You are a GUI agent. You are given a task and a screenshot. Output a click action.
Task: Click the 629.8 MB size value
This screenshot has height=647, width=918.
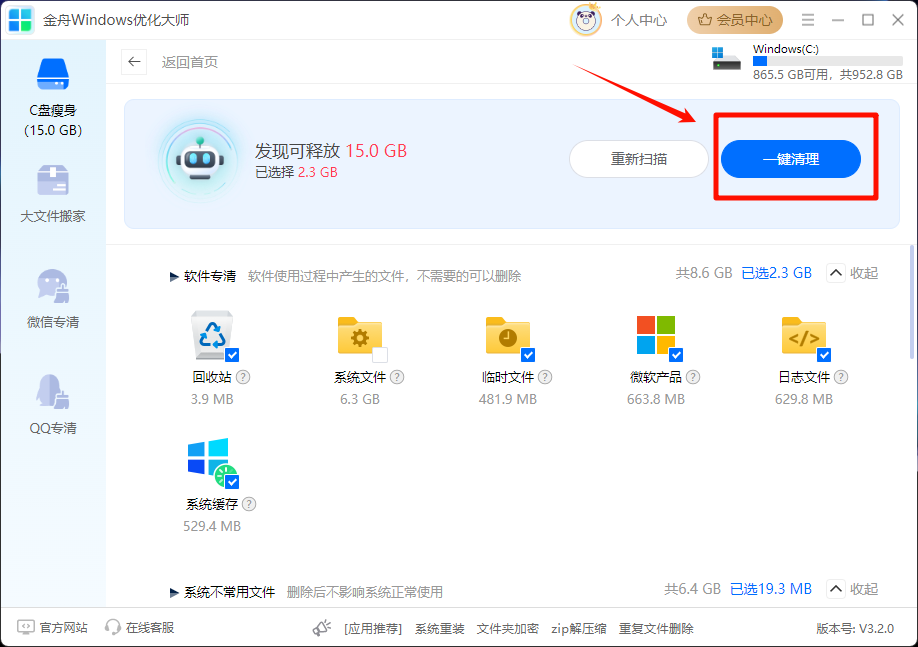pos(804,399)
